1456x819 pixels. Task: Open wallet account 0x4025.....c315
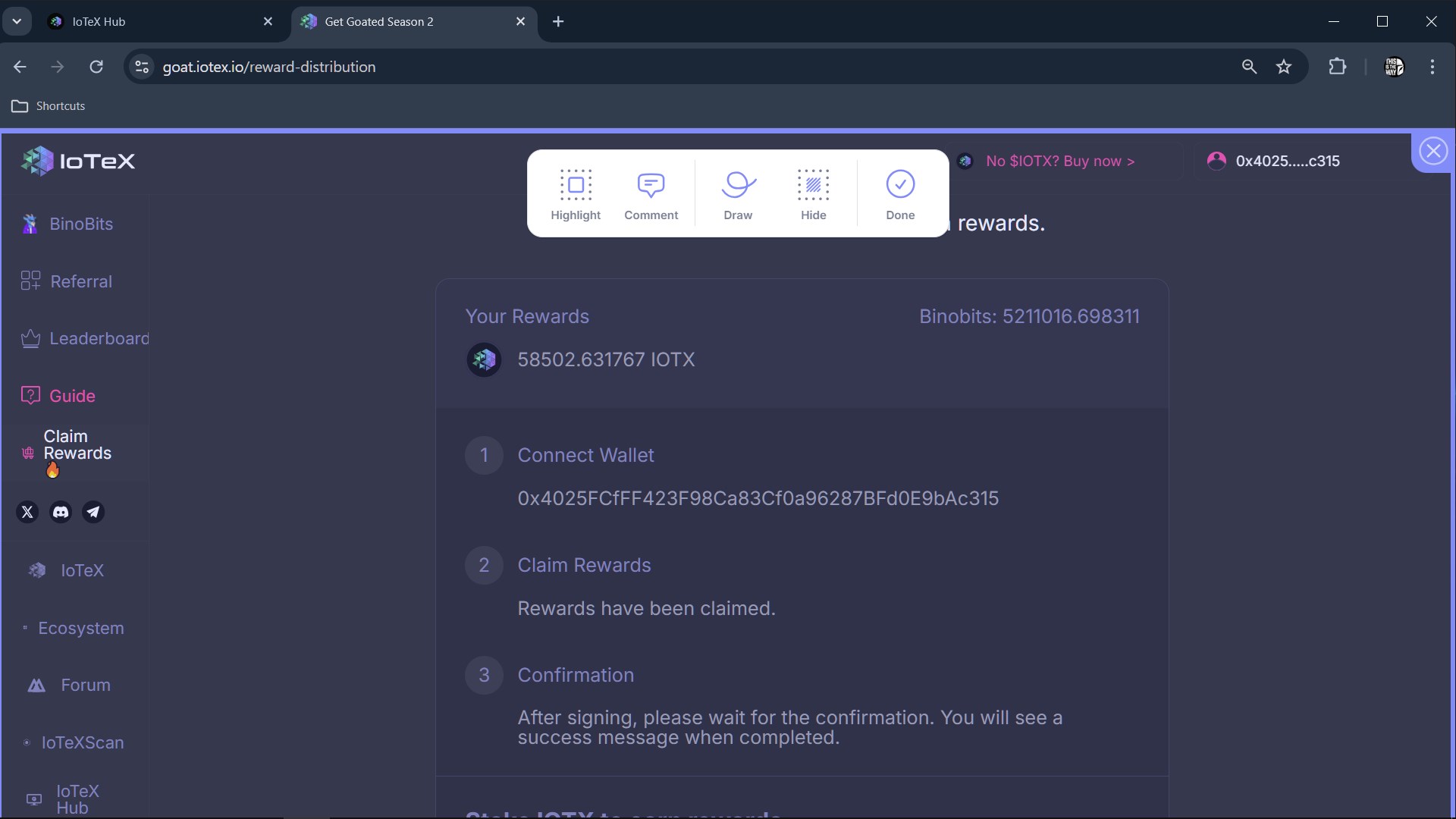pyautogui.click(x=1288, y=161)
